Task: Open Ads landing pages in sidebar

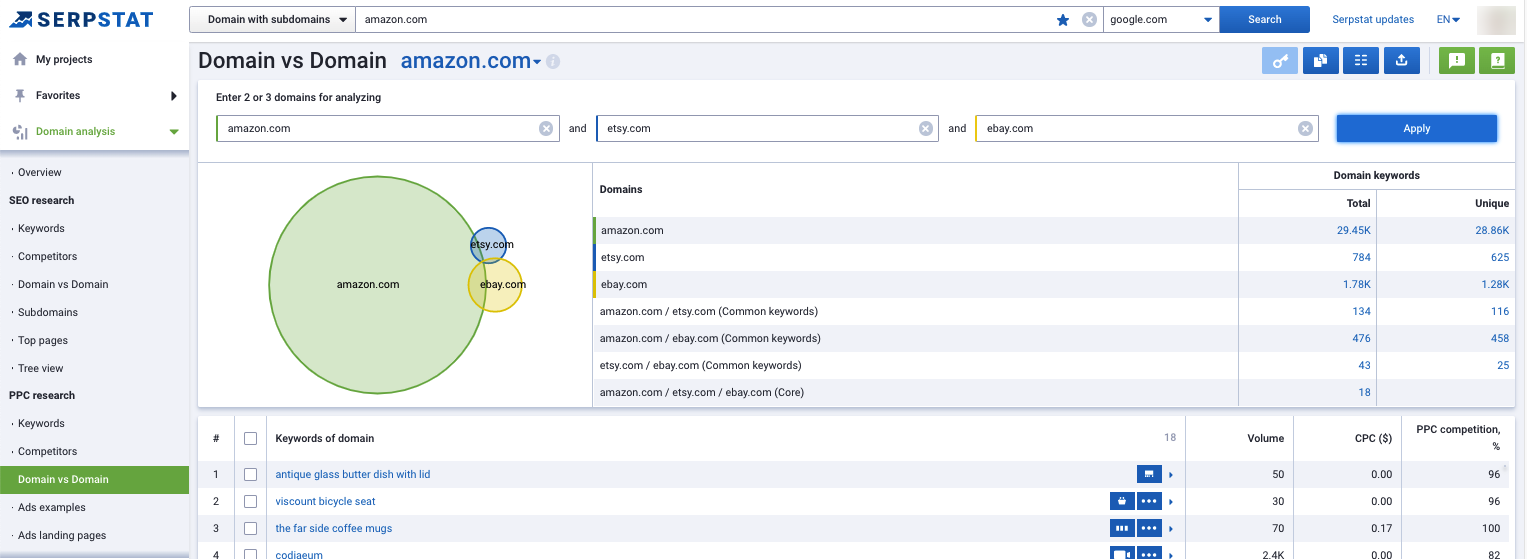Action: coord(62,535)
